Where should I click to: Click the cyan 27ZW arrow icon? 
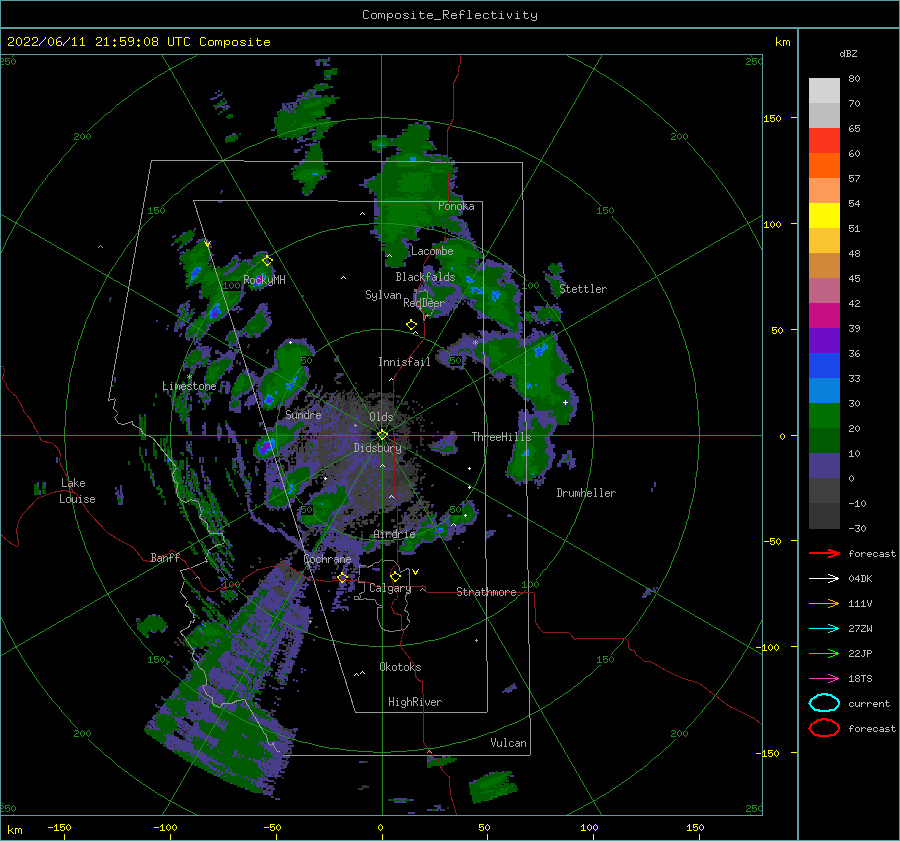(x=824, y=629)
